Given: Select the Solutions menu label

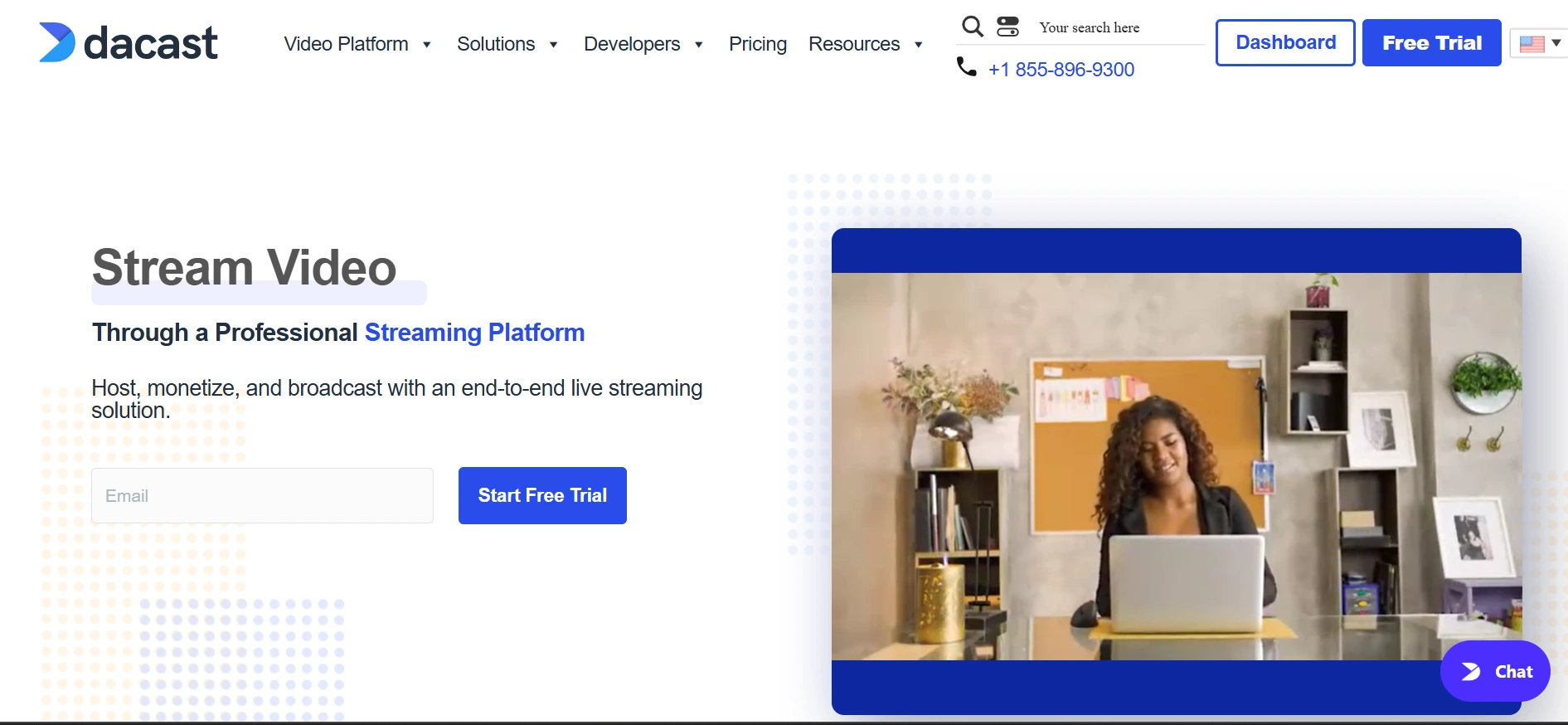Looking at the screenshot, I should tap(496, 44).
